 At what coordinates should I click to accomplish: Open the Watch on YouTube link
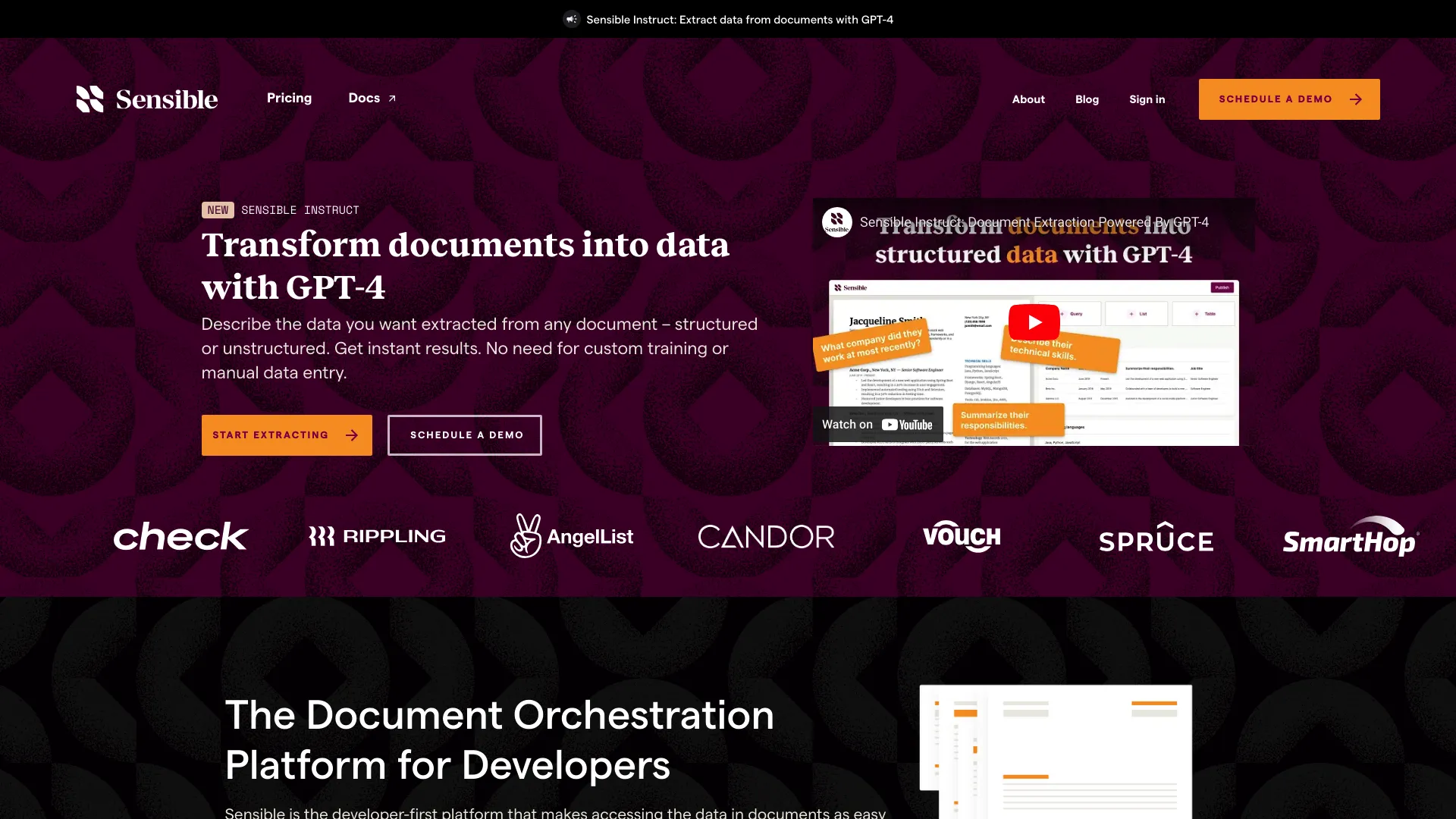tap(877, 425)
